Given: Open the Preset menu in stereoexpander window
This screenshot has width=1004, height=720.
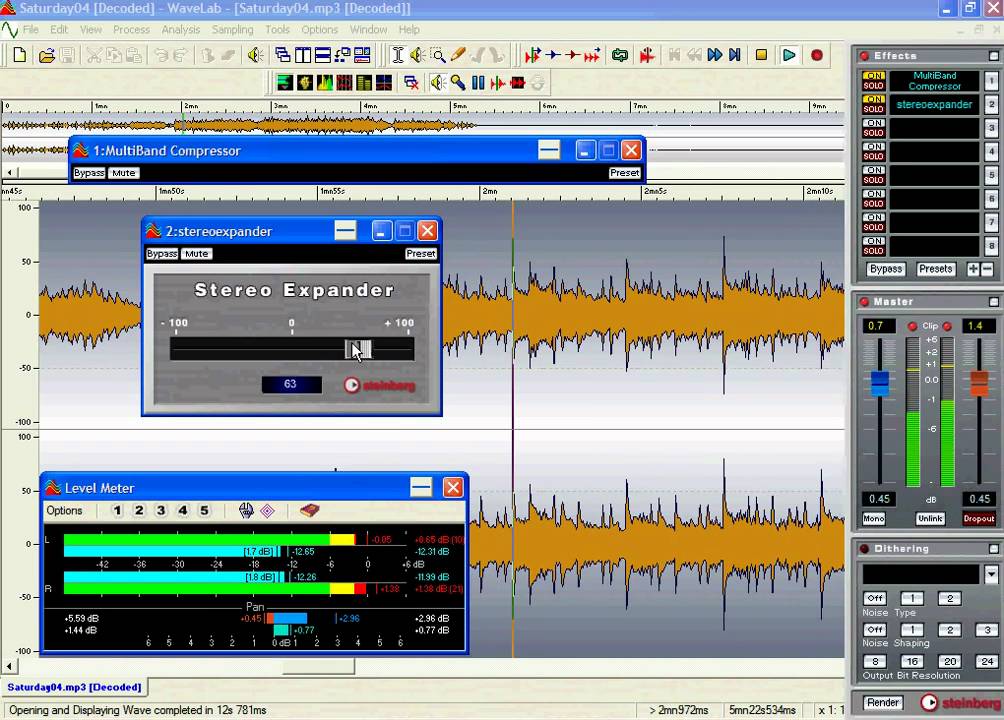Looking at the screenshot, I should click(420, 254).
